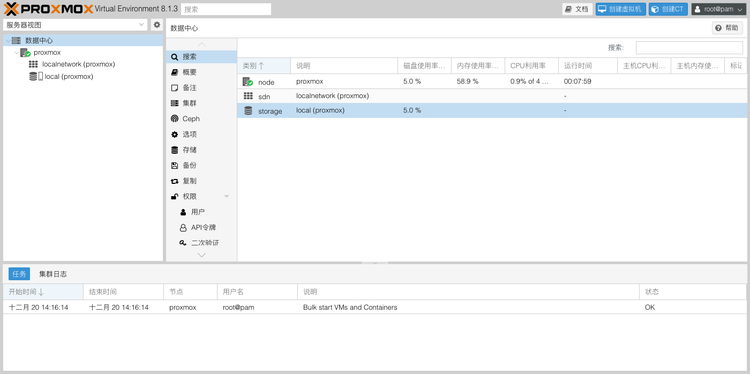Open the 选项 options menu item
This screenshot has width=750, height=374.
[x=201, y=134]
